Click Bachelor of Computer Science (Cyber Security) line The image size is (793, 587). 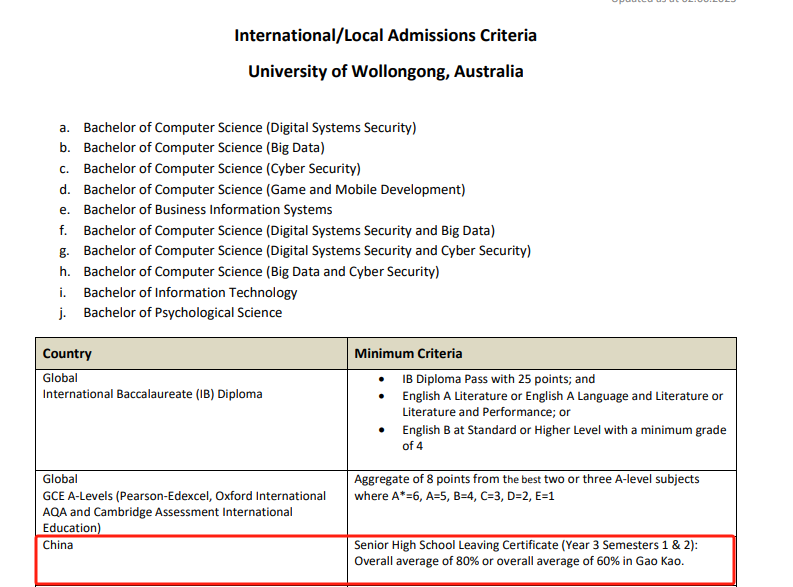coord(222,168)
